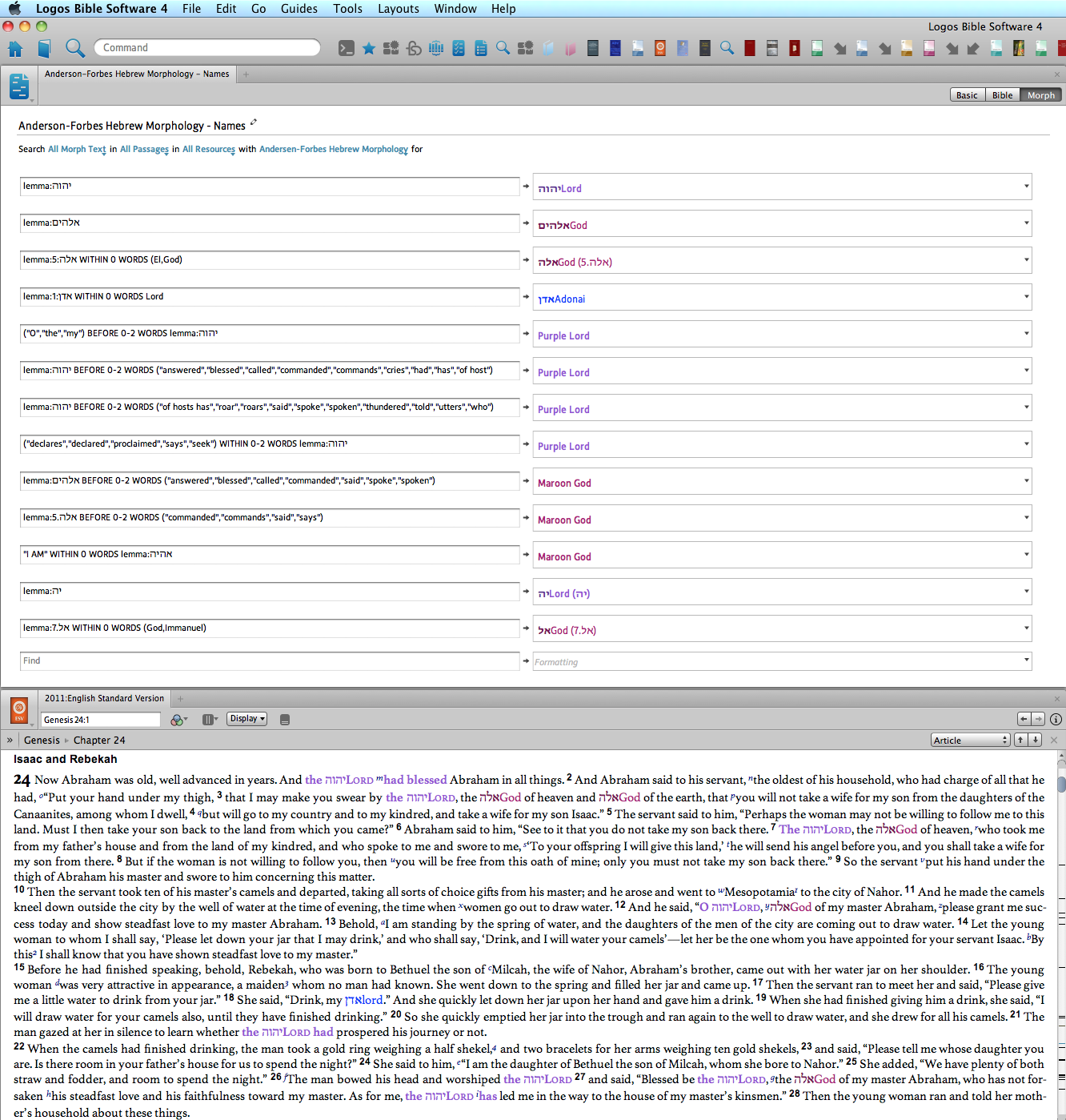Click in the Command box
The height and width of the screenshot is (1120, 1066).
pyautogui.click(x=207, y=48)
